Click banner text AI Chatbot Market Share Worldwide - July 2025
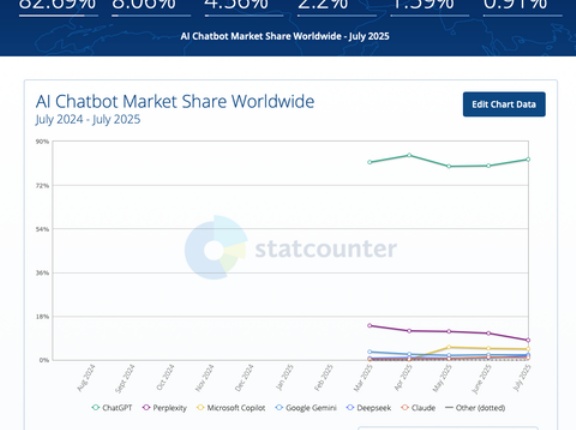Viewport: 576px width, 430px height. (x=285, y=36)
